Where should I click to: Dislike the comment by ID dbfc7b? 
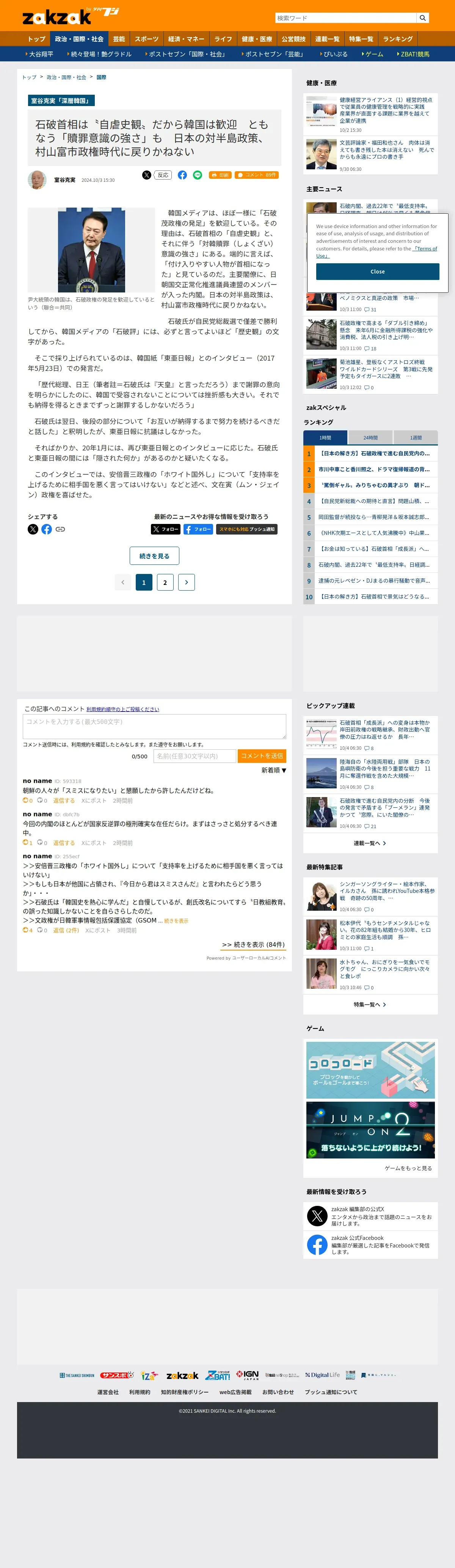(x=42, y=843)
